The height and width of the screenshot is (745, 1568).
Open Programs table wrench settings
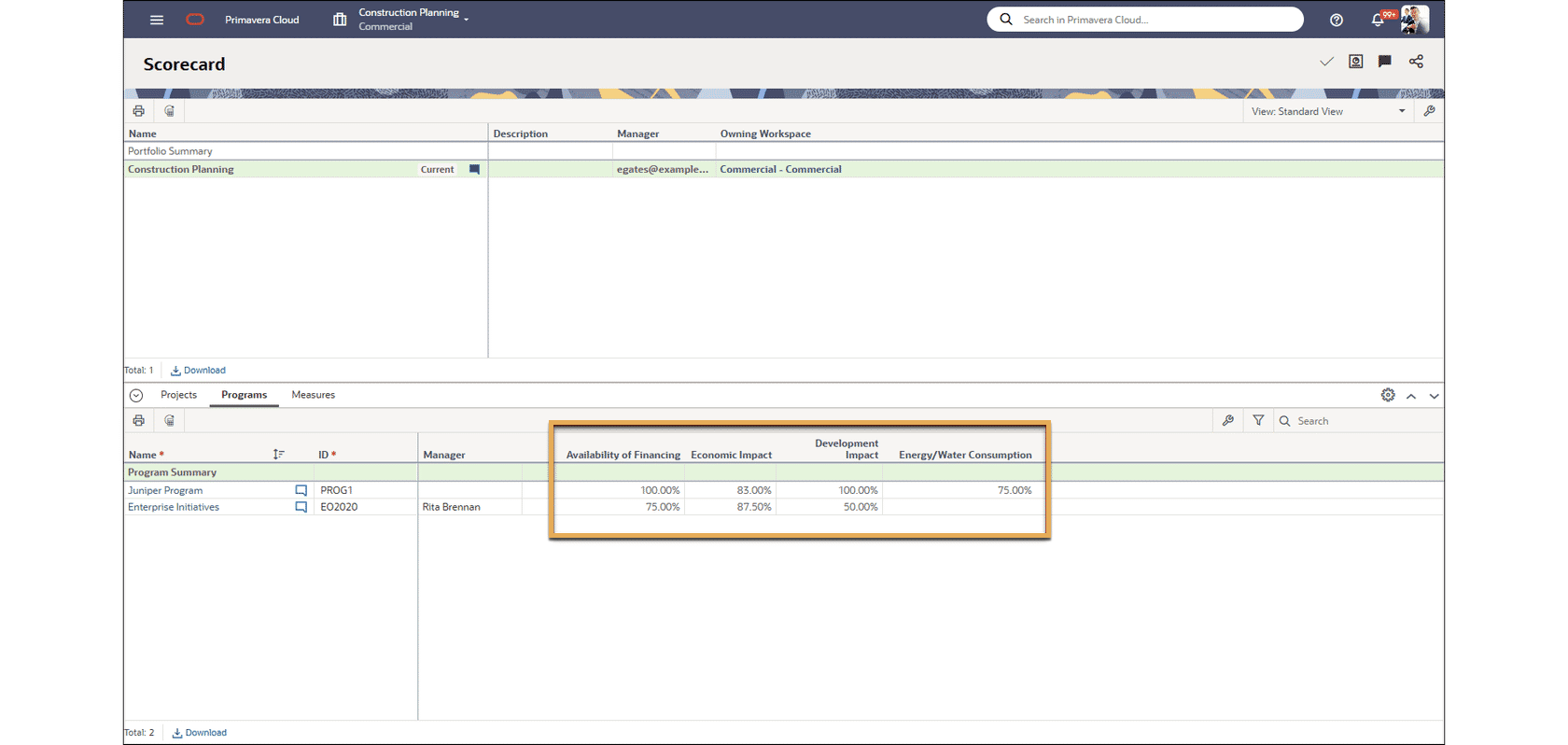(1228, 421)
